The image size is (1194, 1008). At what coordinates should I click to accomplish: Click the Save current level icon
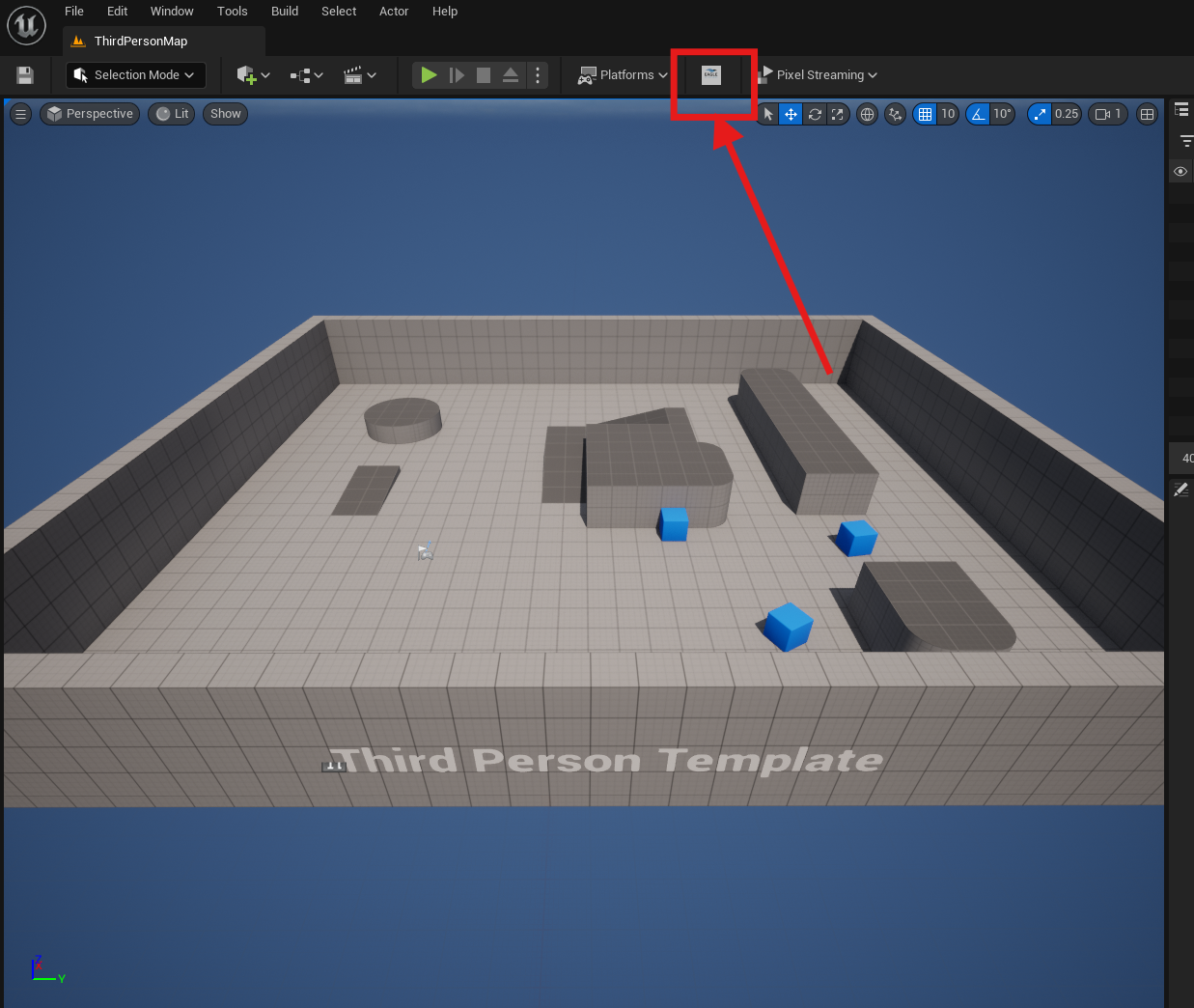[x=25, y=75]
